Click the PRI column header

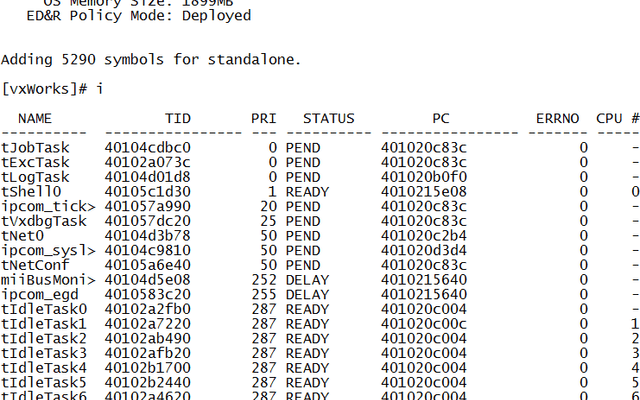click(264, 118)
